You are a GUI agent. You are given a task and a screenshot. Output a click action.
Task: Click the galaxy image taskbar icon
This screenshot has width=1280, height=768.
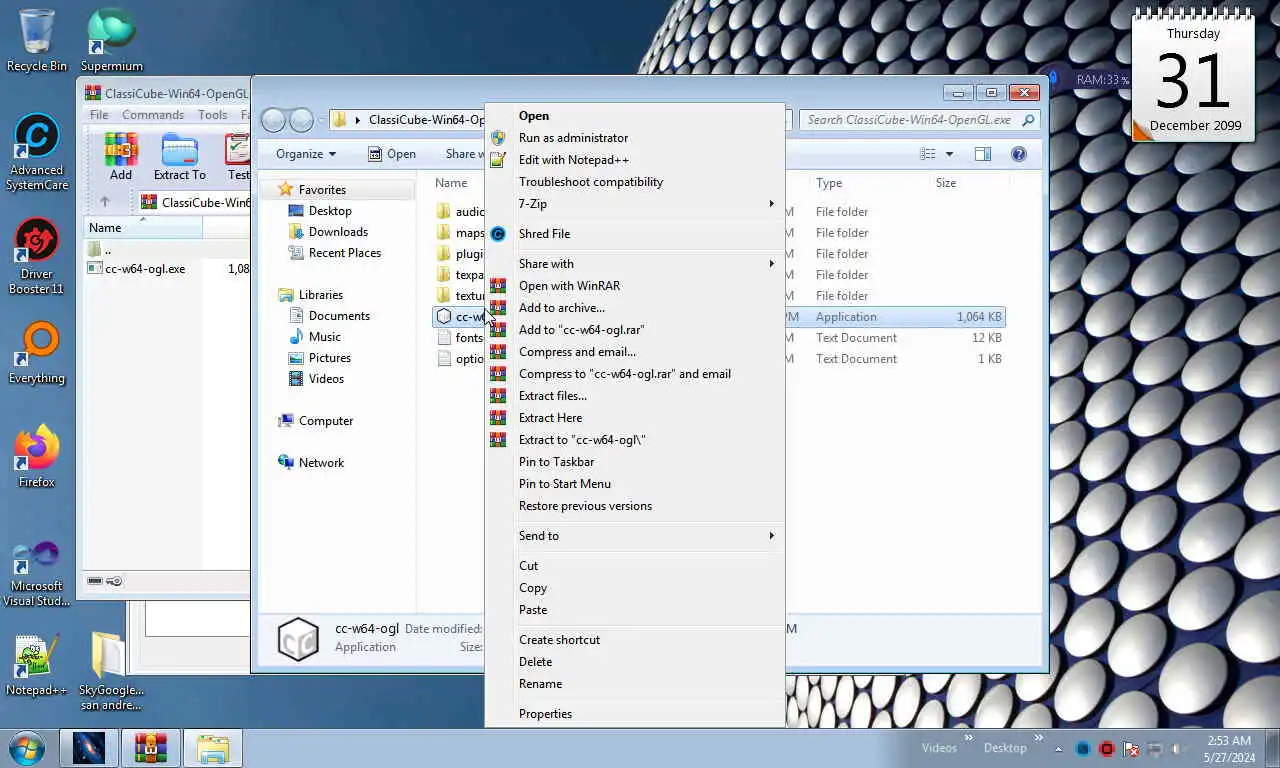click(x=89, y=748)
